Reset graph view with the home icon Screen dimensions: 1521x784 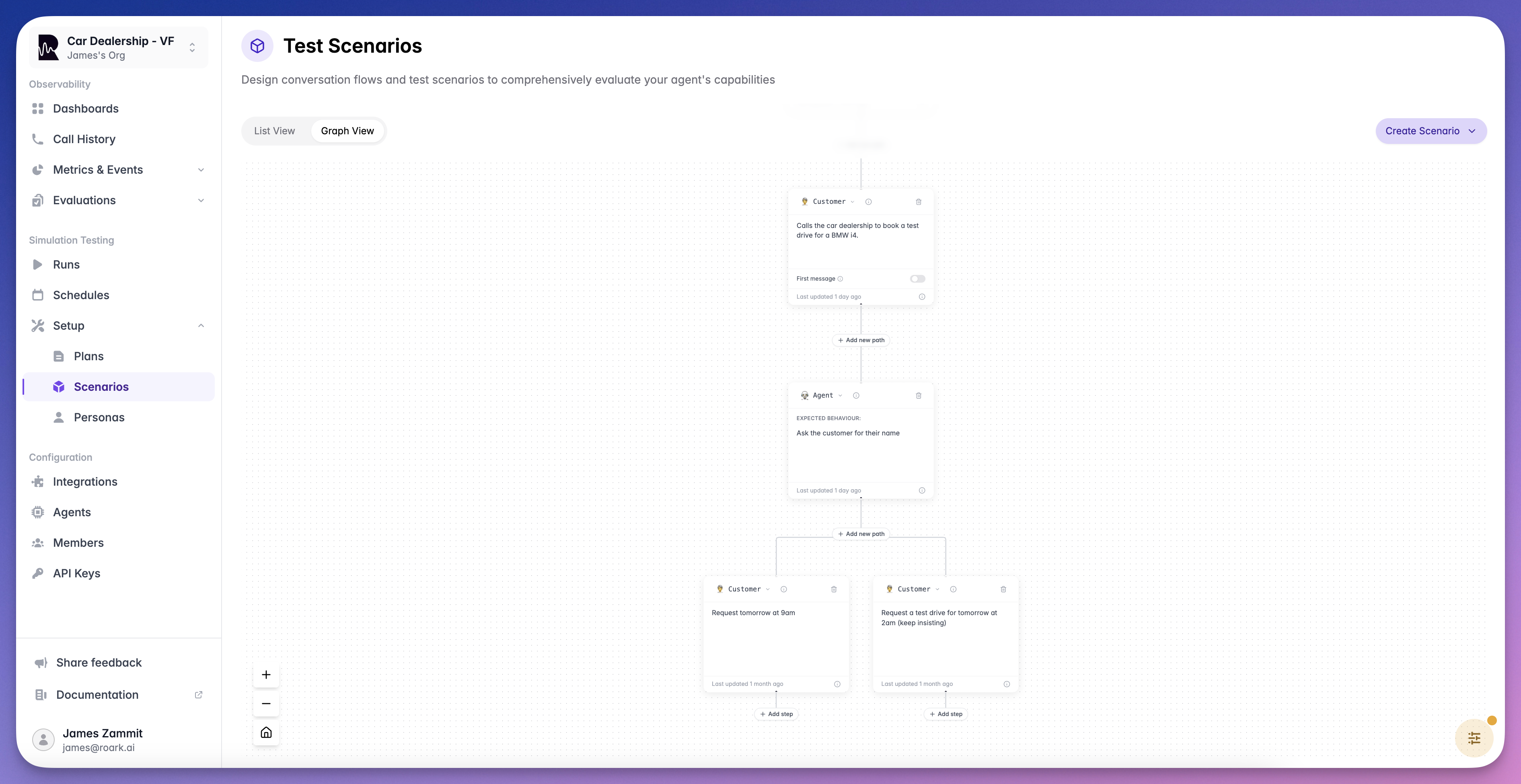coord(266,733)
